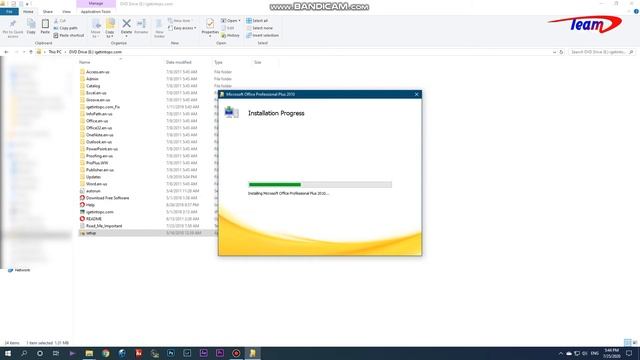This screenshot has width=640, height=360.
Task: Sort by Date modified column header
Action: (178, 62)
